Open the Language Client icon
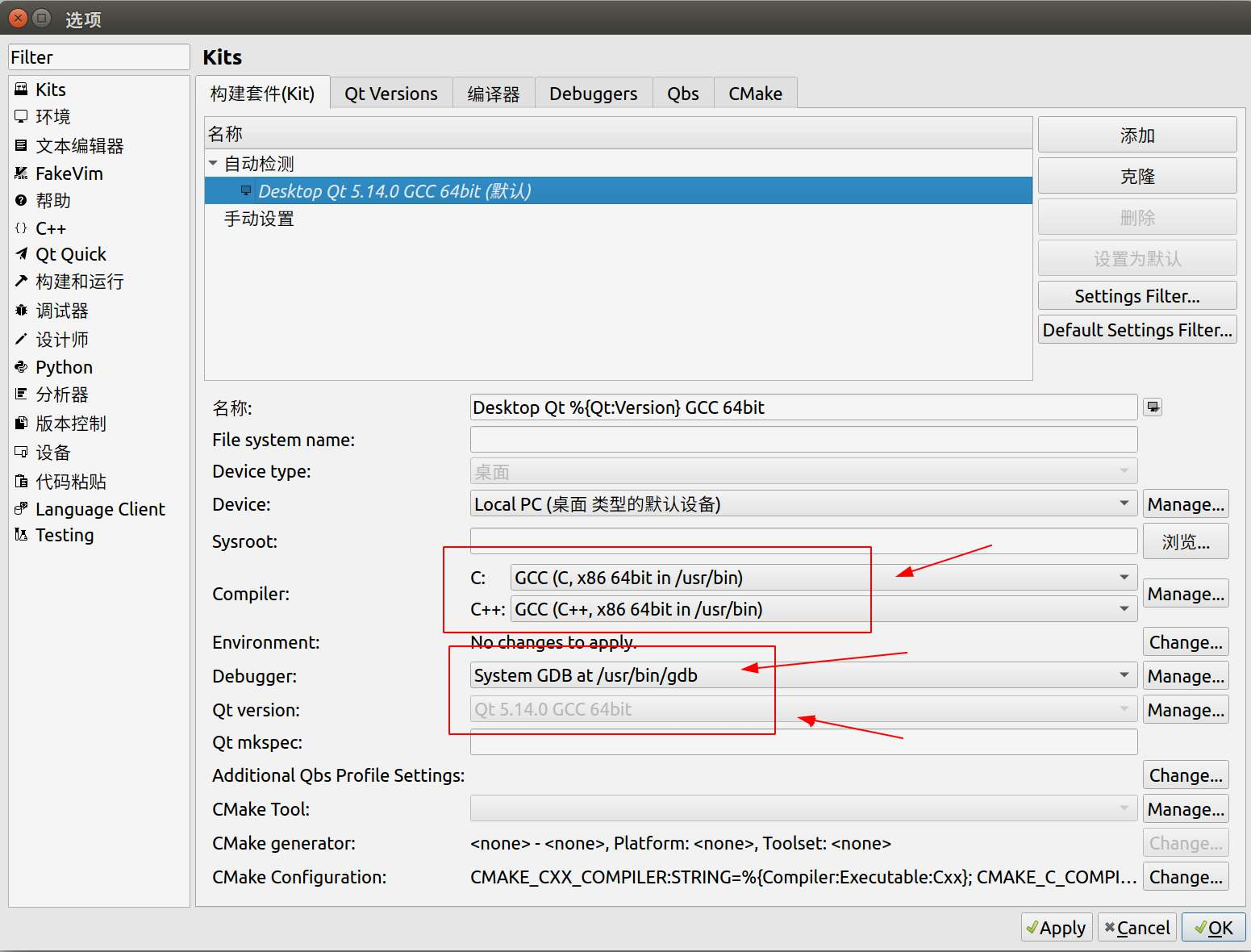This screenshot has height=952, width=1251. 21,509
